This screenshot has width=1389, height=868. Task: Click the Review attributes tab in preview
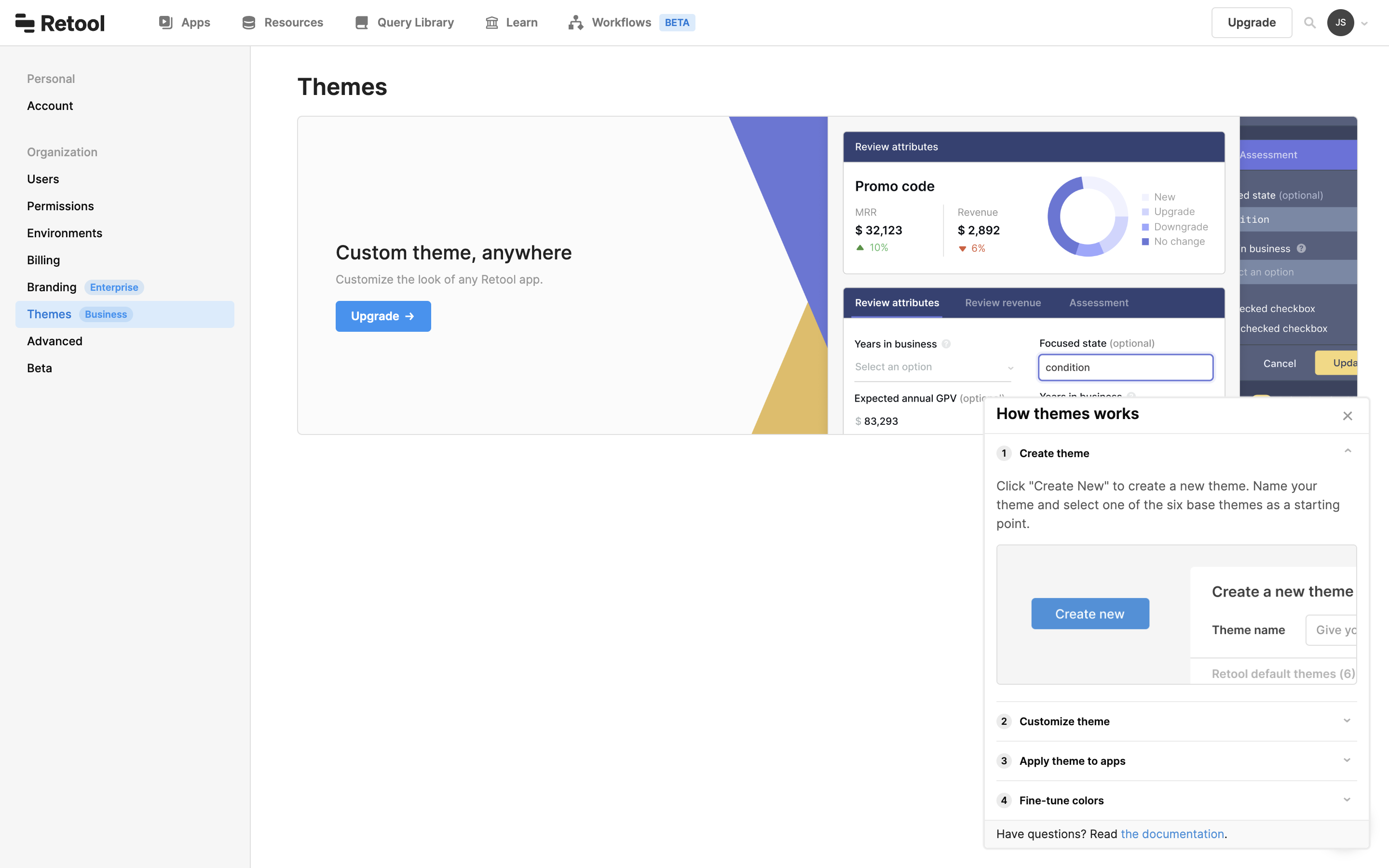897,302
